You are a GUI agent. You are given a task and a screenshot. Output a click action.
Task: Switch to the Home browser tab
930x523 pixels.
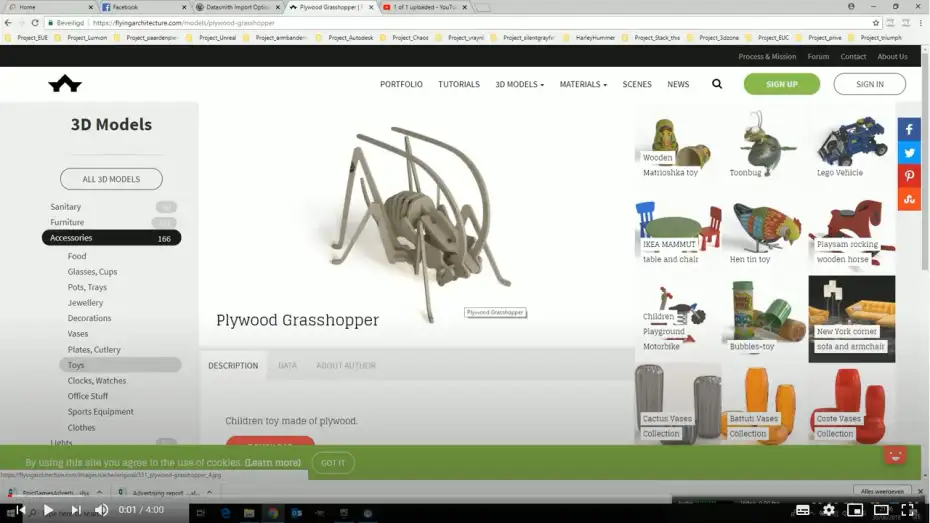(49, 7)
